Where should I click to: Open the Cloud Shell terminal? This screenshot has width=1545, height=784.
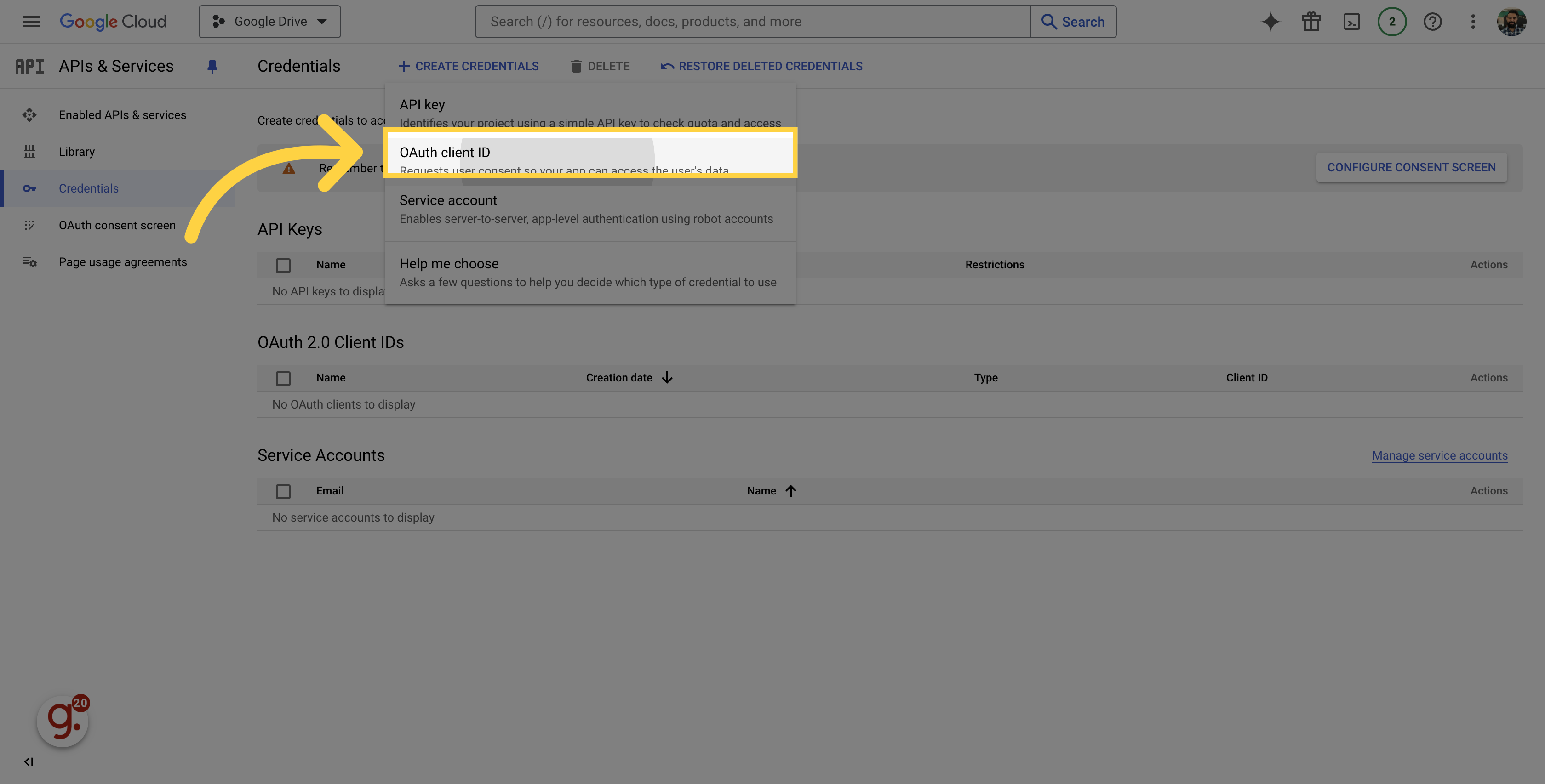1352,22
